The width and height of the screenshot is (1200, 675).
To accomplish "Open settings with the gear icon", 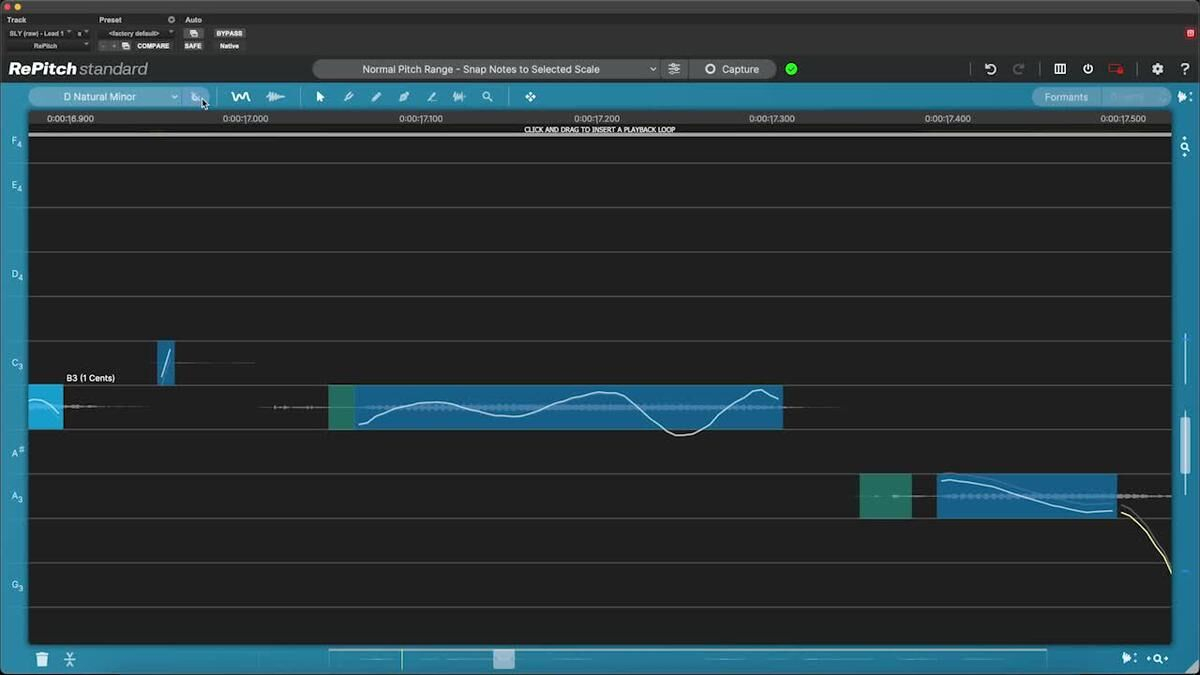I will coord(1157,69).
